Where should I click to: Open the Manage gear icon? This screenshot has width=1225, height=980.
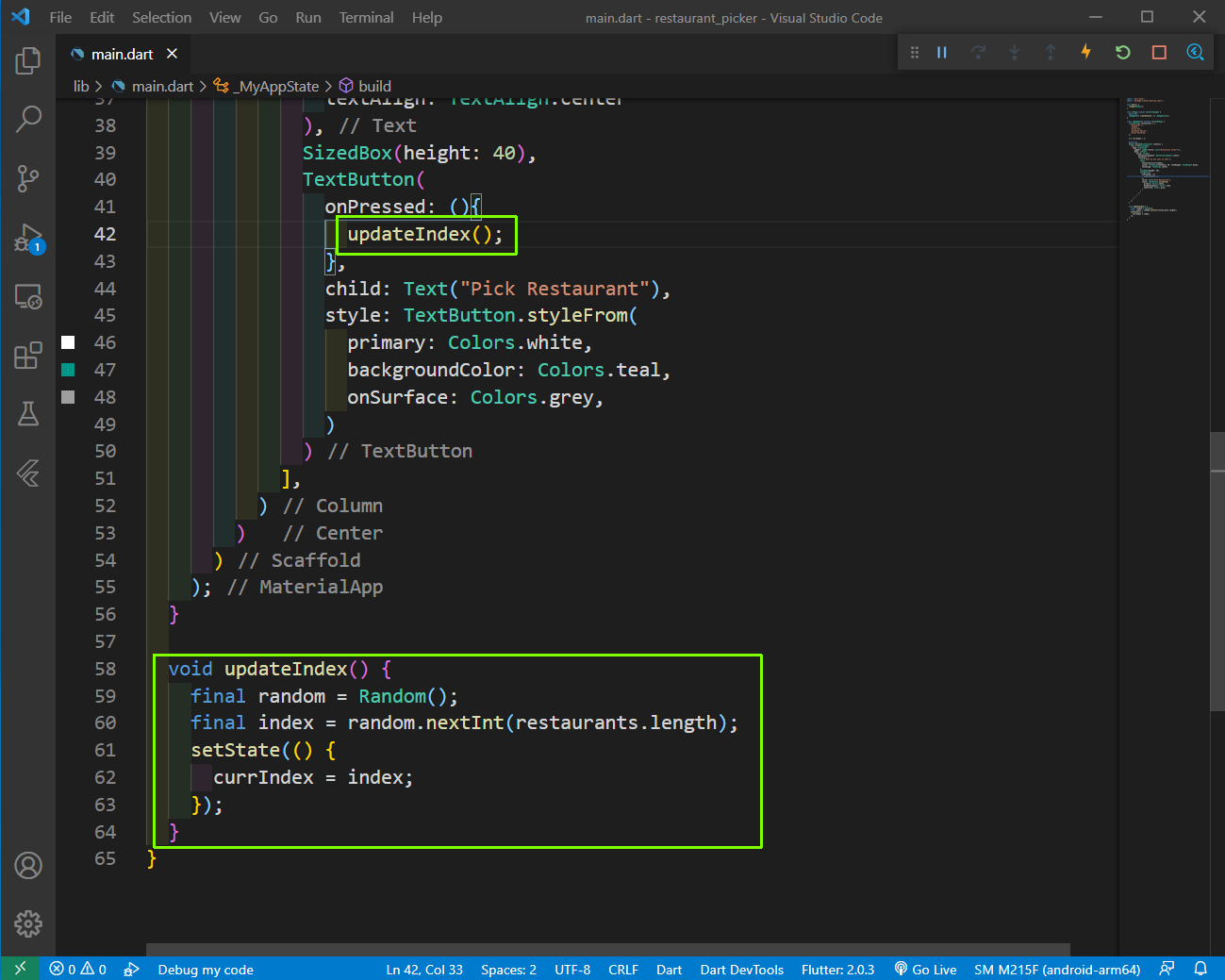[28, 923]
